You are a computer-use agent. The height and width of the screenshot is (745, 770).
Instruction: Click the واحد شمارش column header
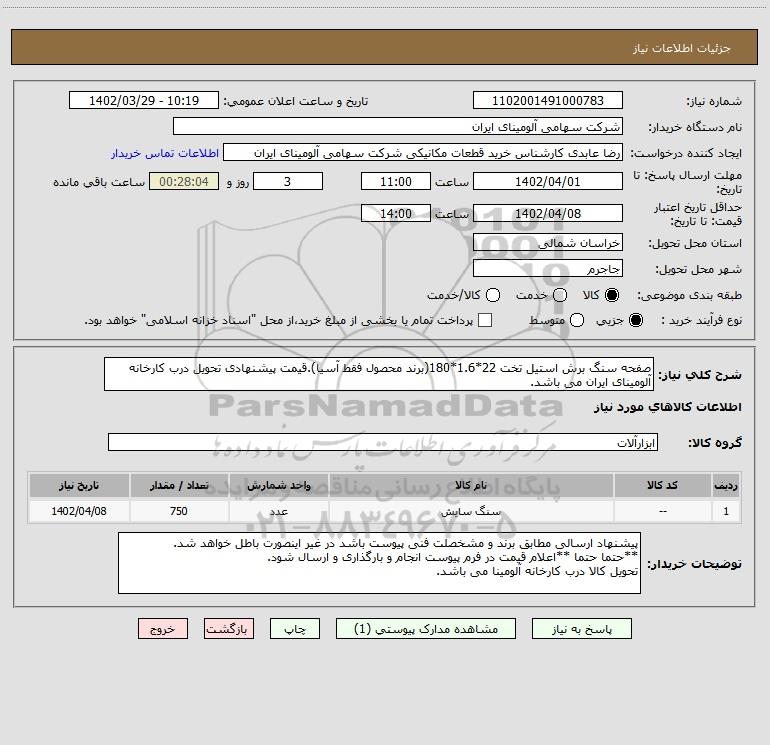click(278, 485)
